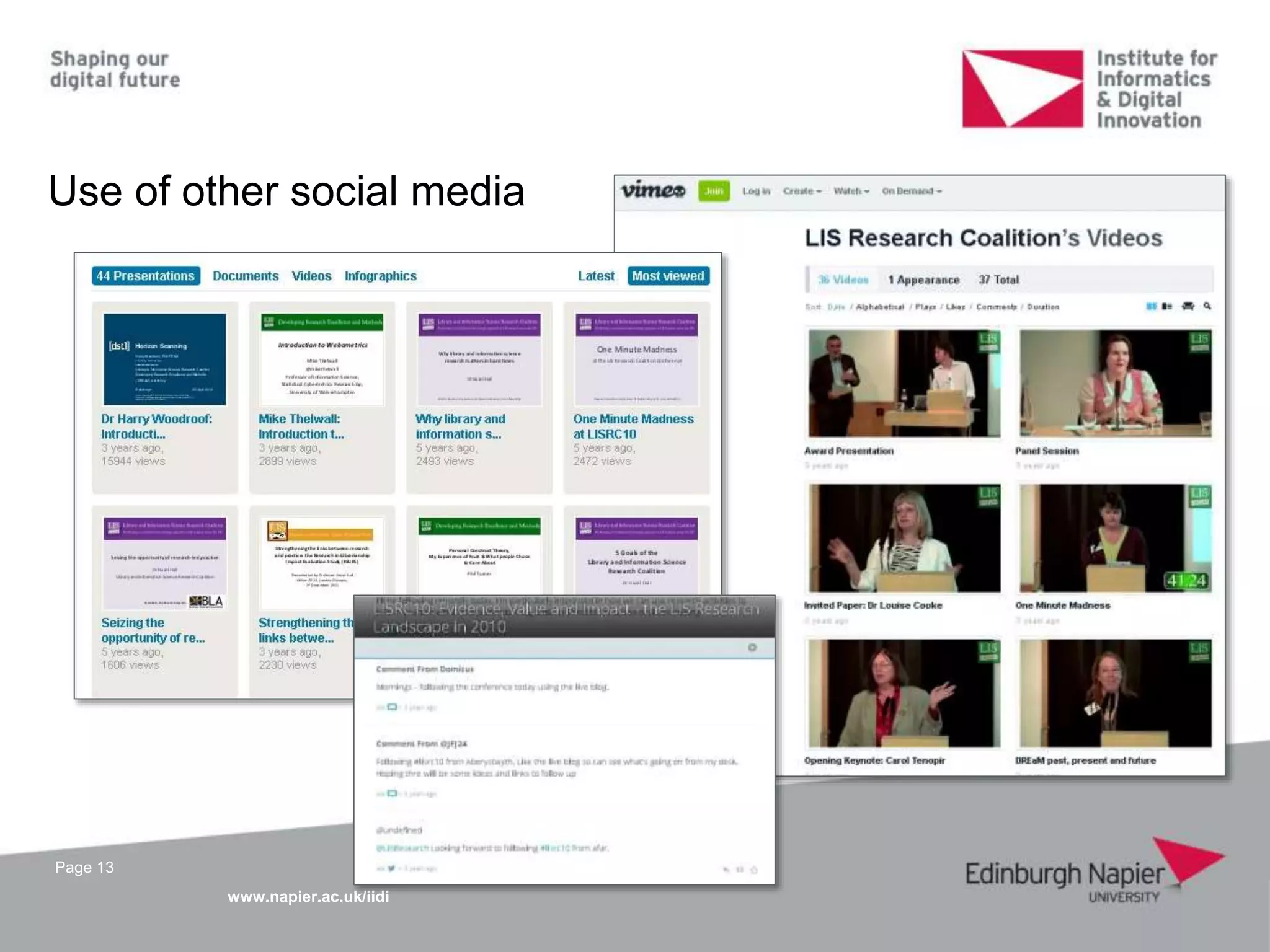The width and height of the screenshot is (1270, 952).
Task: Open the Infographics tab
Action: pyautogui.click(x=380, y=276)
